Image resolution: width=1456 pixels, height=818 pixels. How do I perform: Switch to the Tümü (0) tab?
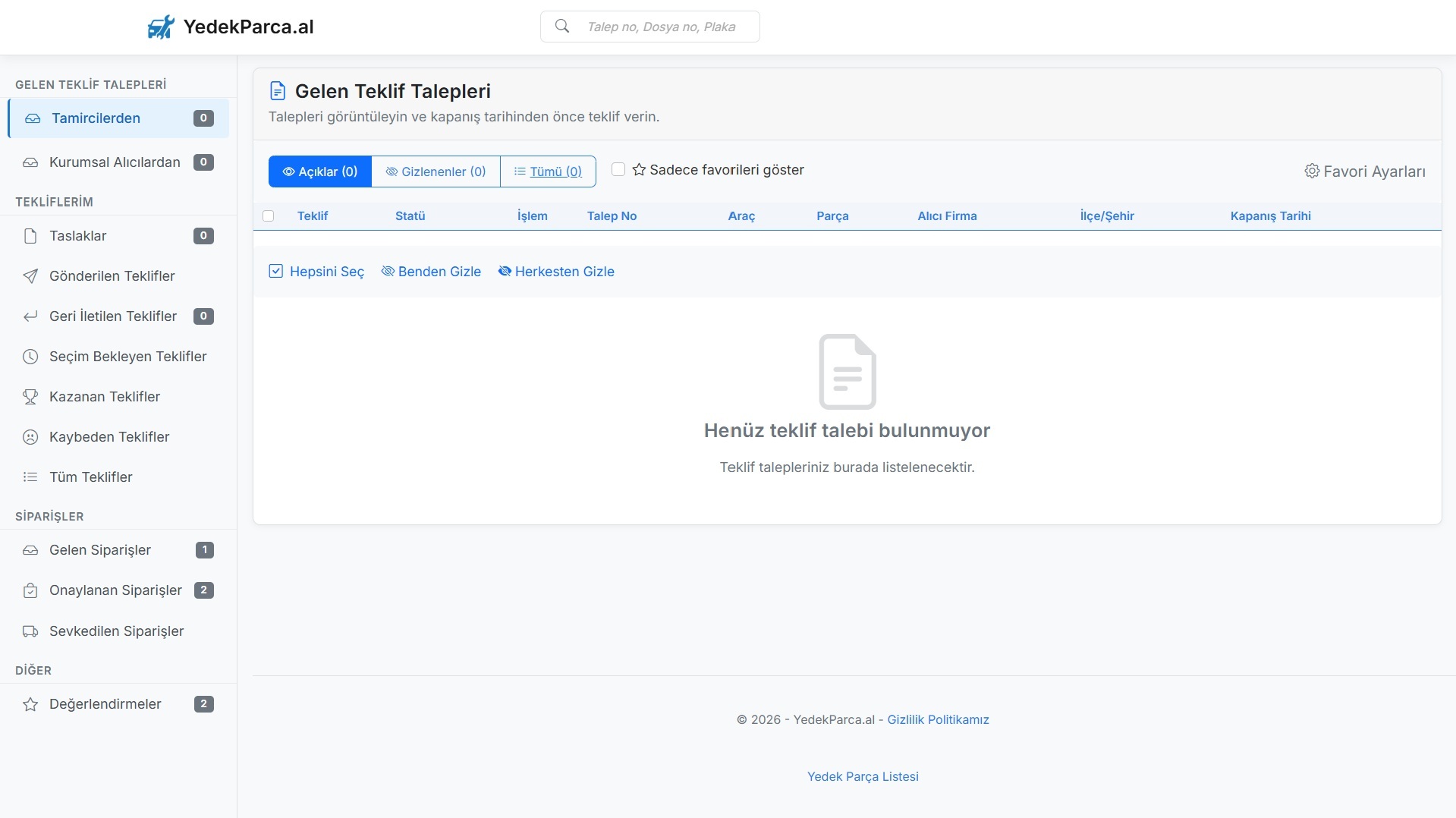pos(548,171)
